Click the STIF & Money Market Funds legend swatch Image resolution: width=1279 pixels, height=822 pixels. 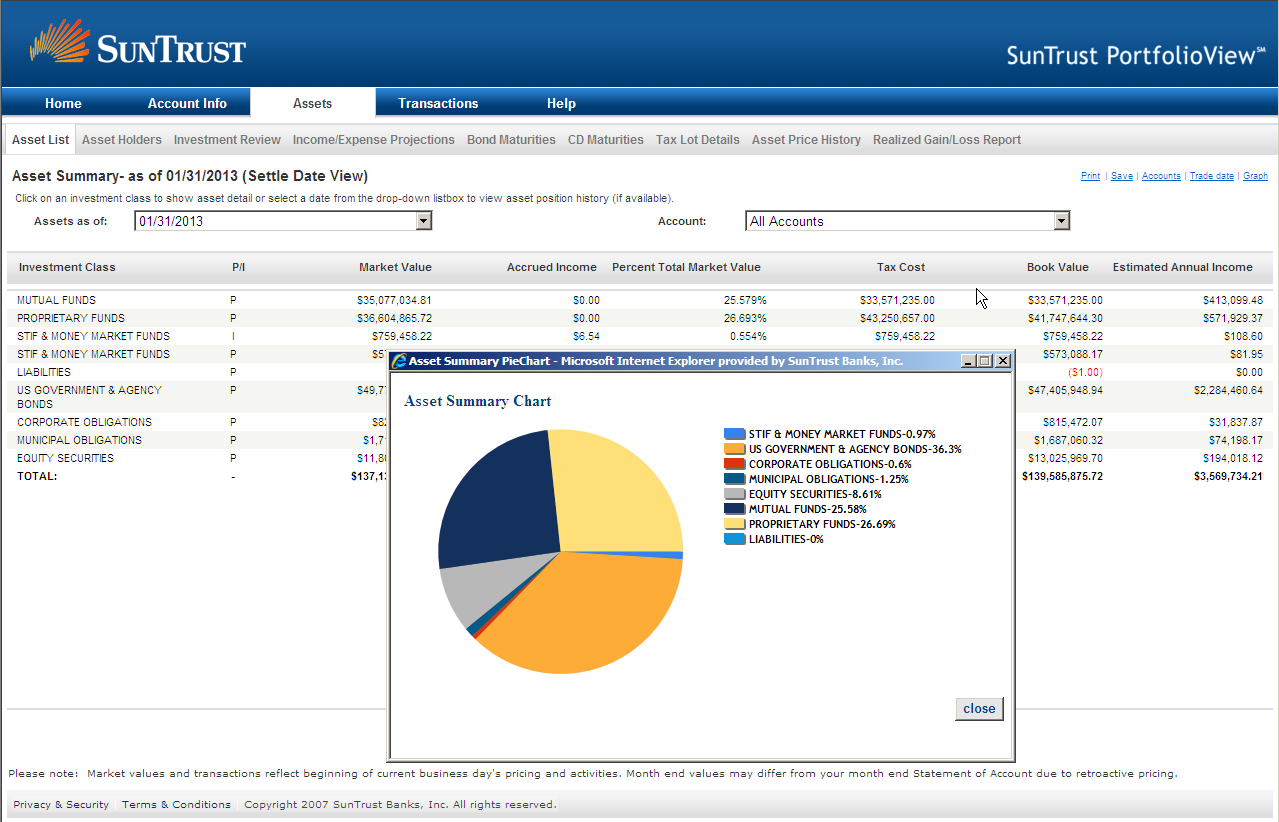(x=735, y=434)
